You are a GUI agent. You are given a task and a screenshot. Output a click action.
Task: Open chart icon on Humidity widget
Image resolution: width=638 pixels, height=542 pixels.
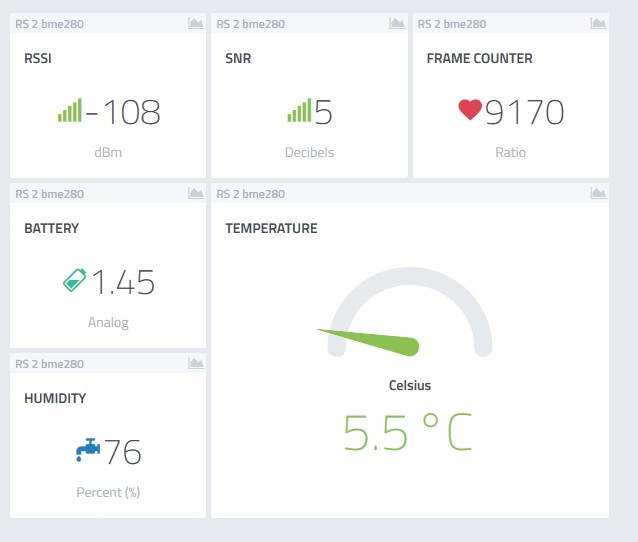[195, 364]
